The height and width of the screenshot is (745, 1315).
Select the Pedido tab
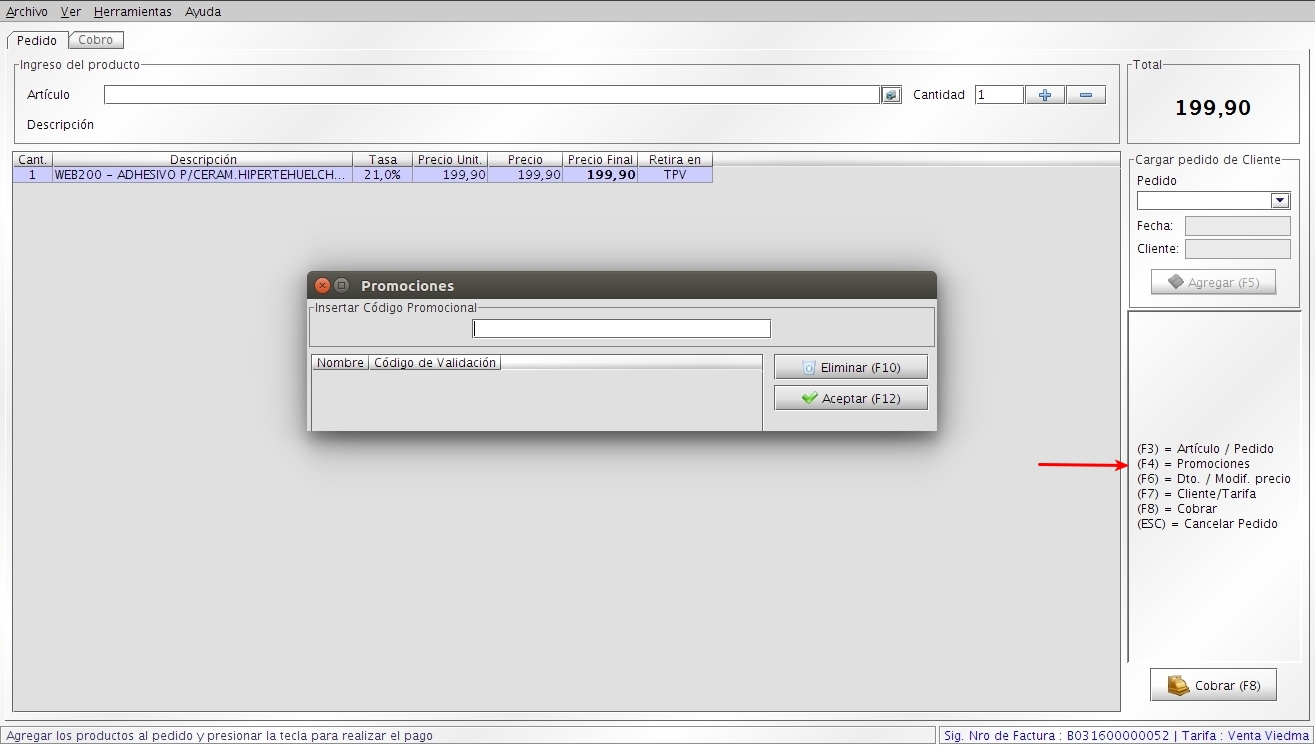point(38,40)
